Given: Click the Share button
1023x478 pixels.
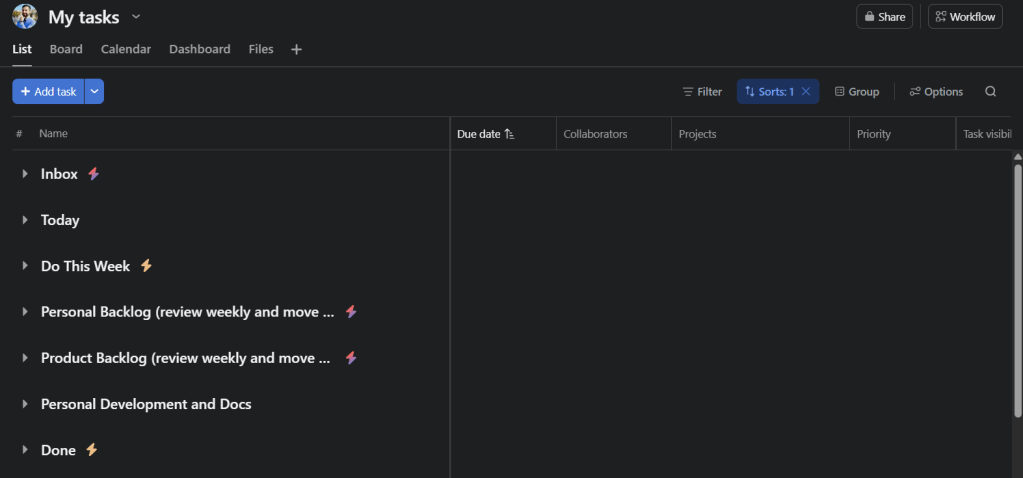Looking at the screenshot, I should (884, 17).
